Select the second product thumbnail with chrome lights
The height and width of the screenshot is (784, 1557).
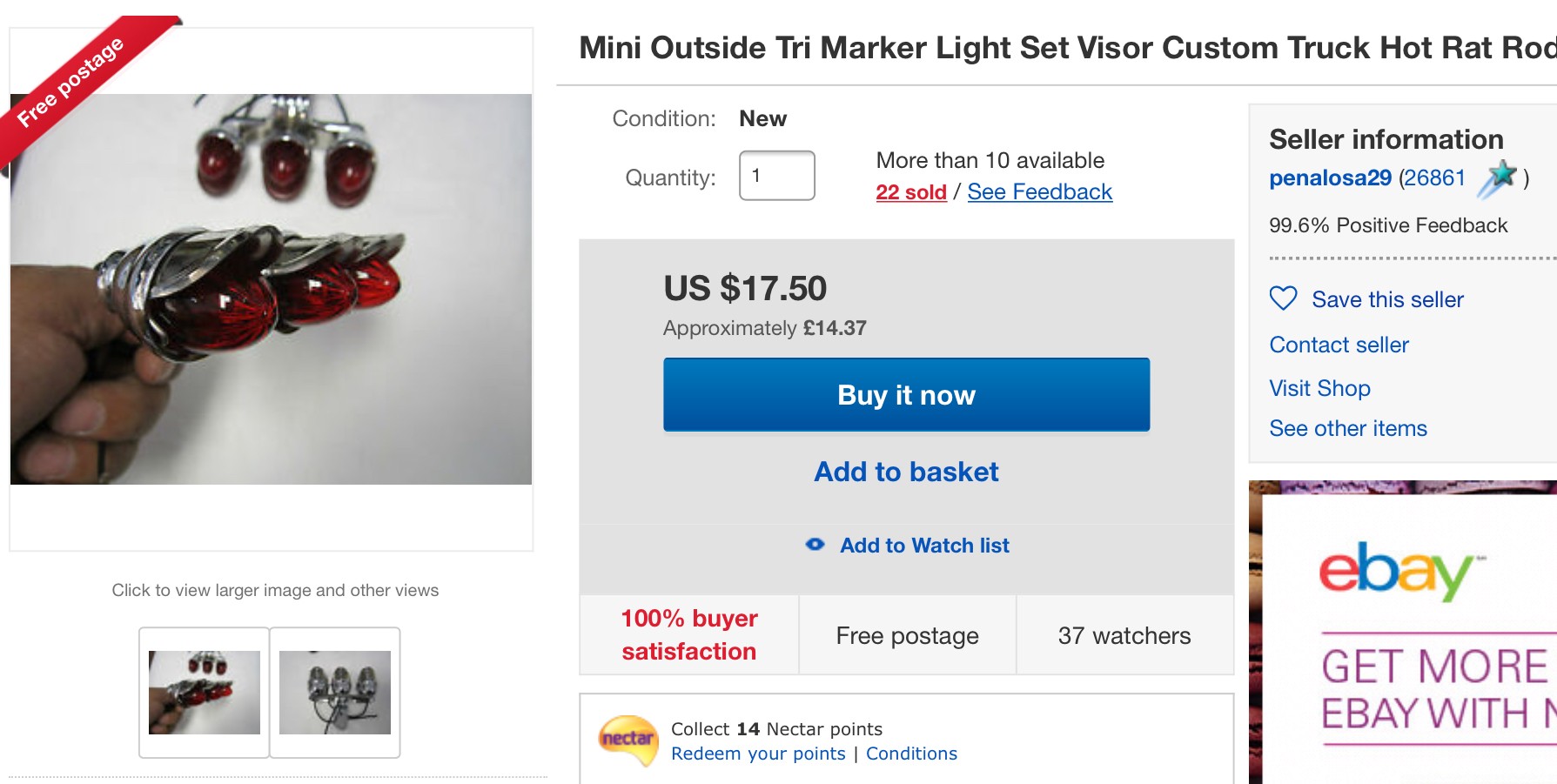point(335,693)
